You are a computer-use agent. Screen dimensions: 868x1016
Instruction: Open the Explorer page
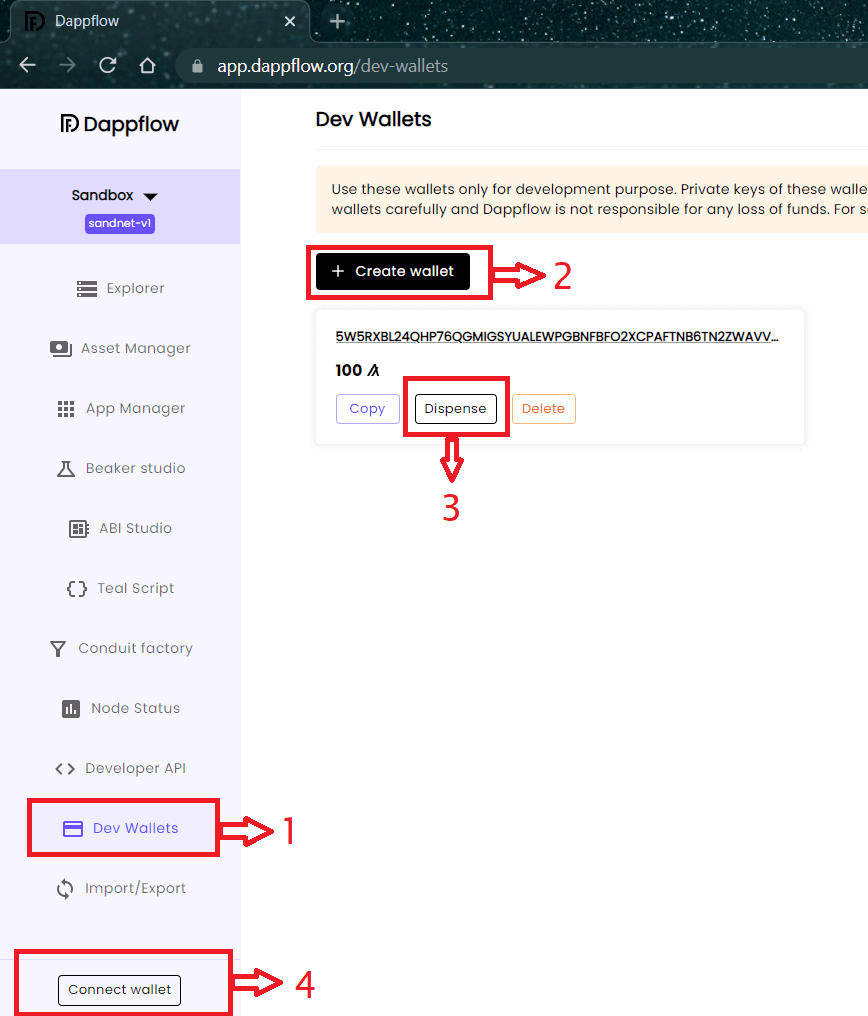click(x=135, y=288)
